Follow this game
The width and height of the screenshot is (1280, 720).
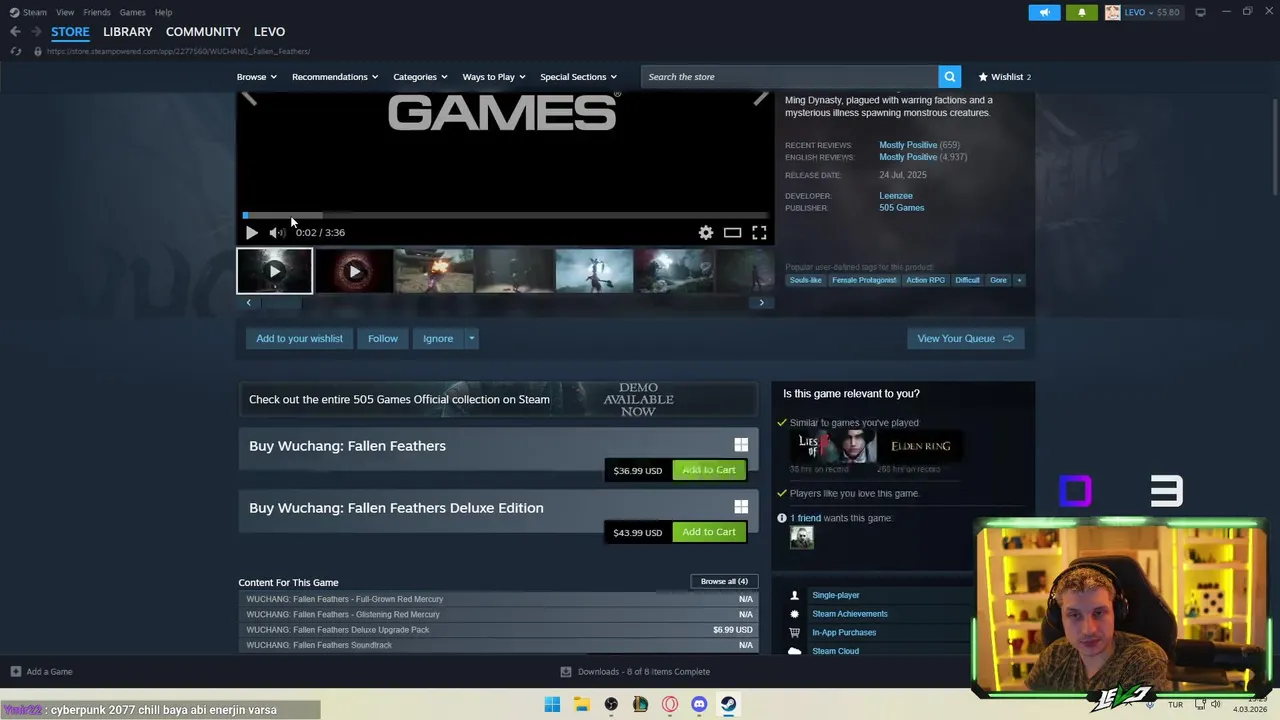pyautogui.click(x=383, y=338)
